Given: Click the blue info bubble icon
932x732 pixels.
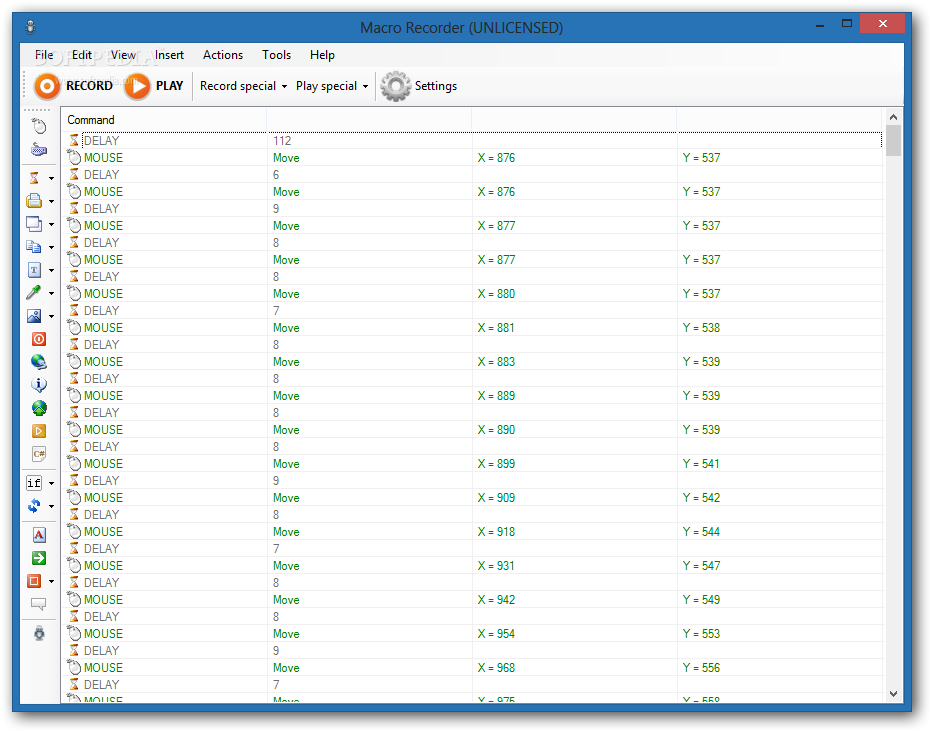Looking at the screenshot, I should click(x=39, y=384).
